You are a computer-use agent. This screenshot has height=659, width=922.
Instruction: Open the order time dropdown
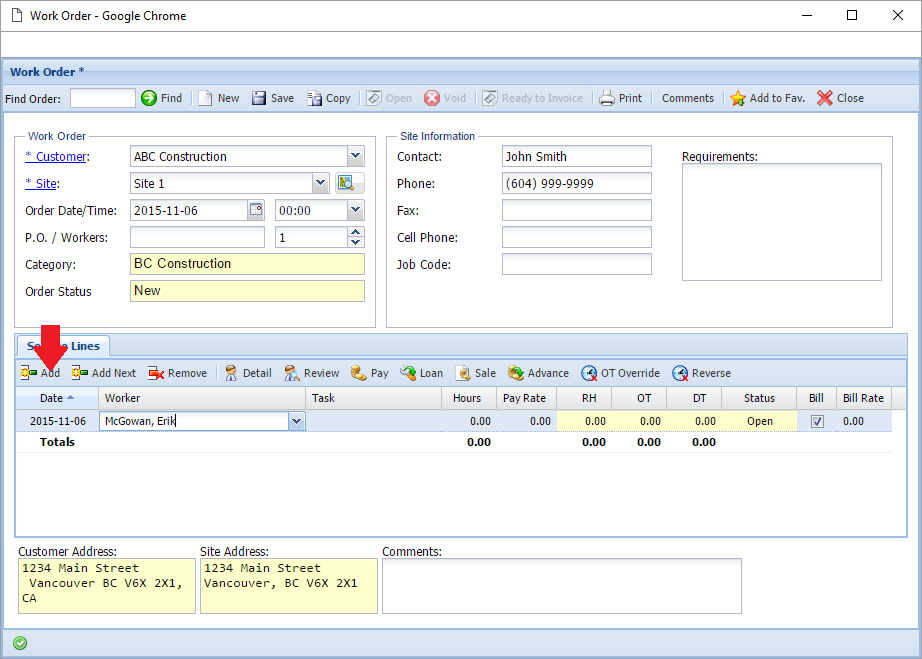[355, 210]
